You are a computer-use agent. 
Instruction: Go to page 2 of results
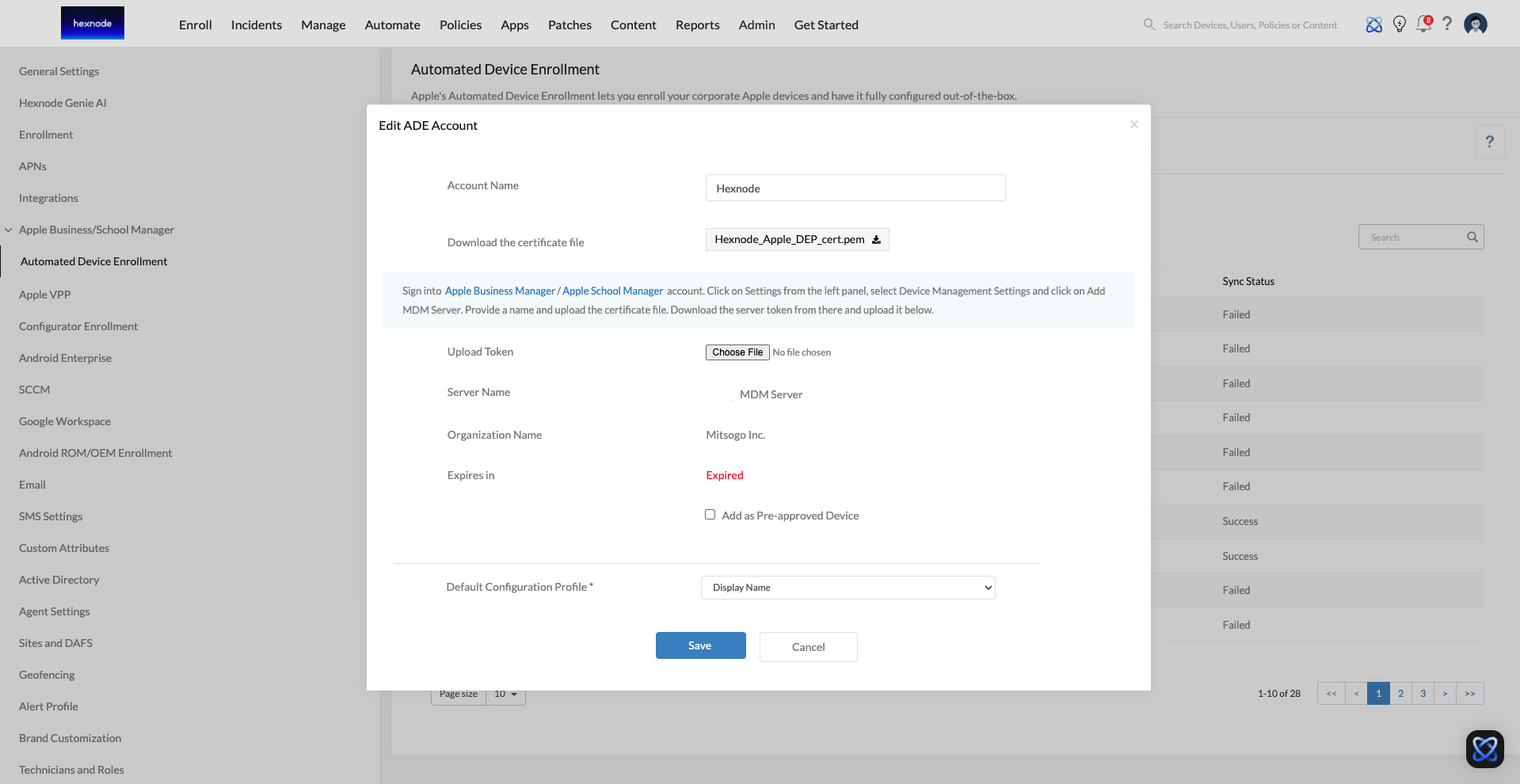(x=1400, y=694)
